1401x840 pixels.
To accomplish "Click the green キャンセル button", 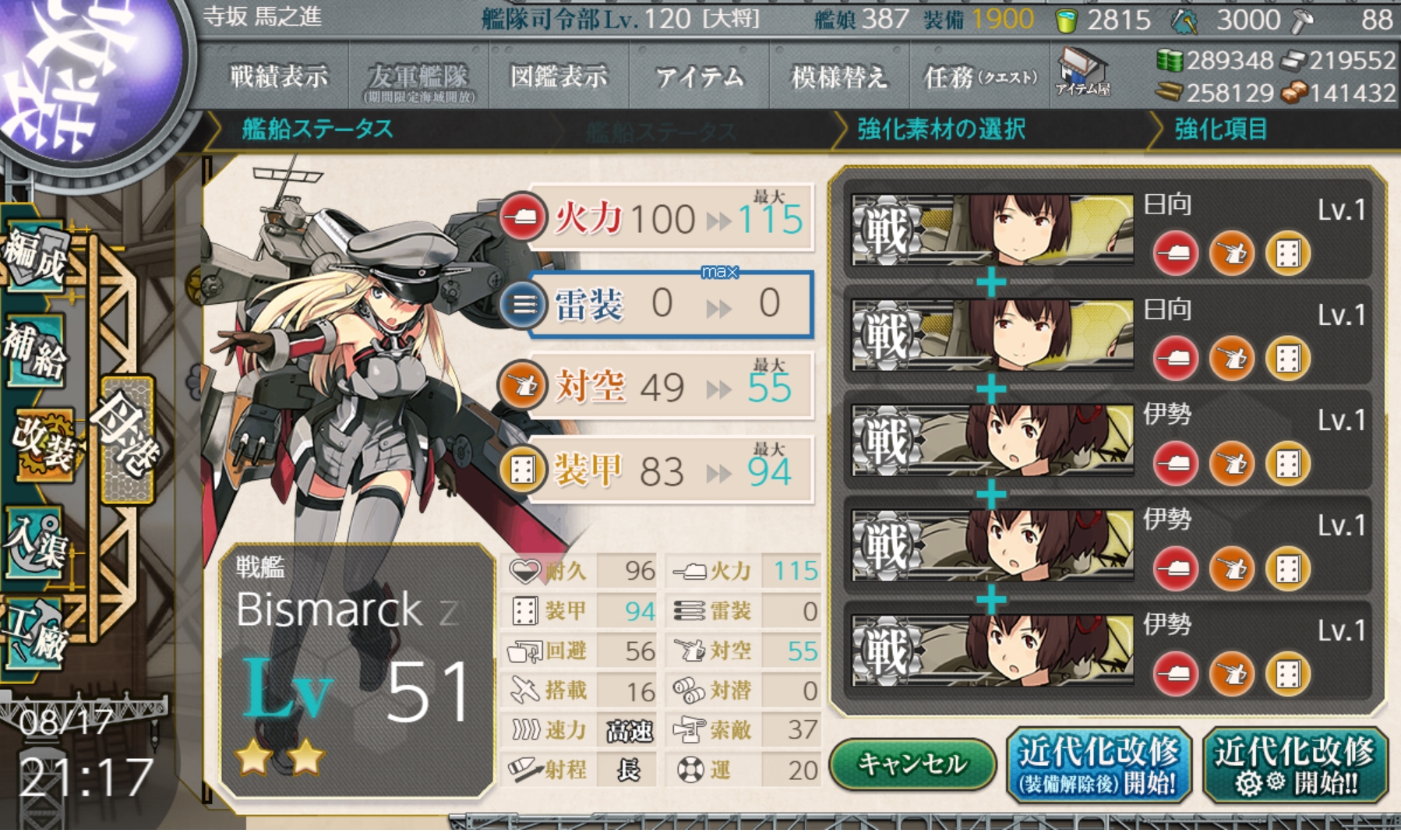I will pos(912,764).
